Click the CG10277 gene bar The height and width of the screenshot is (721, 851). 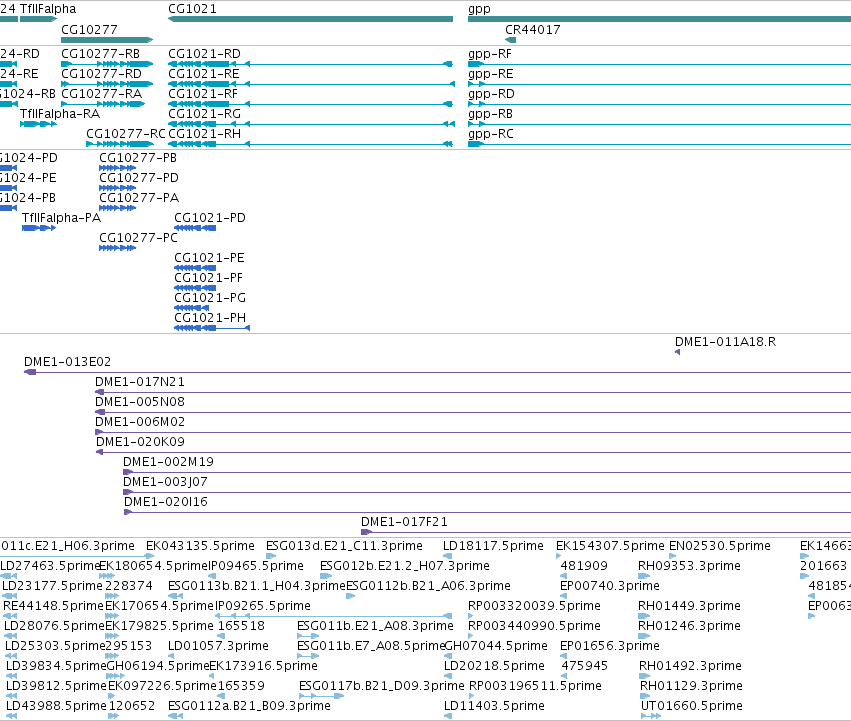pos(107,40)
